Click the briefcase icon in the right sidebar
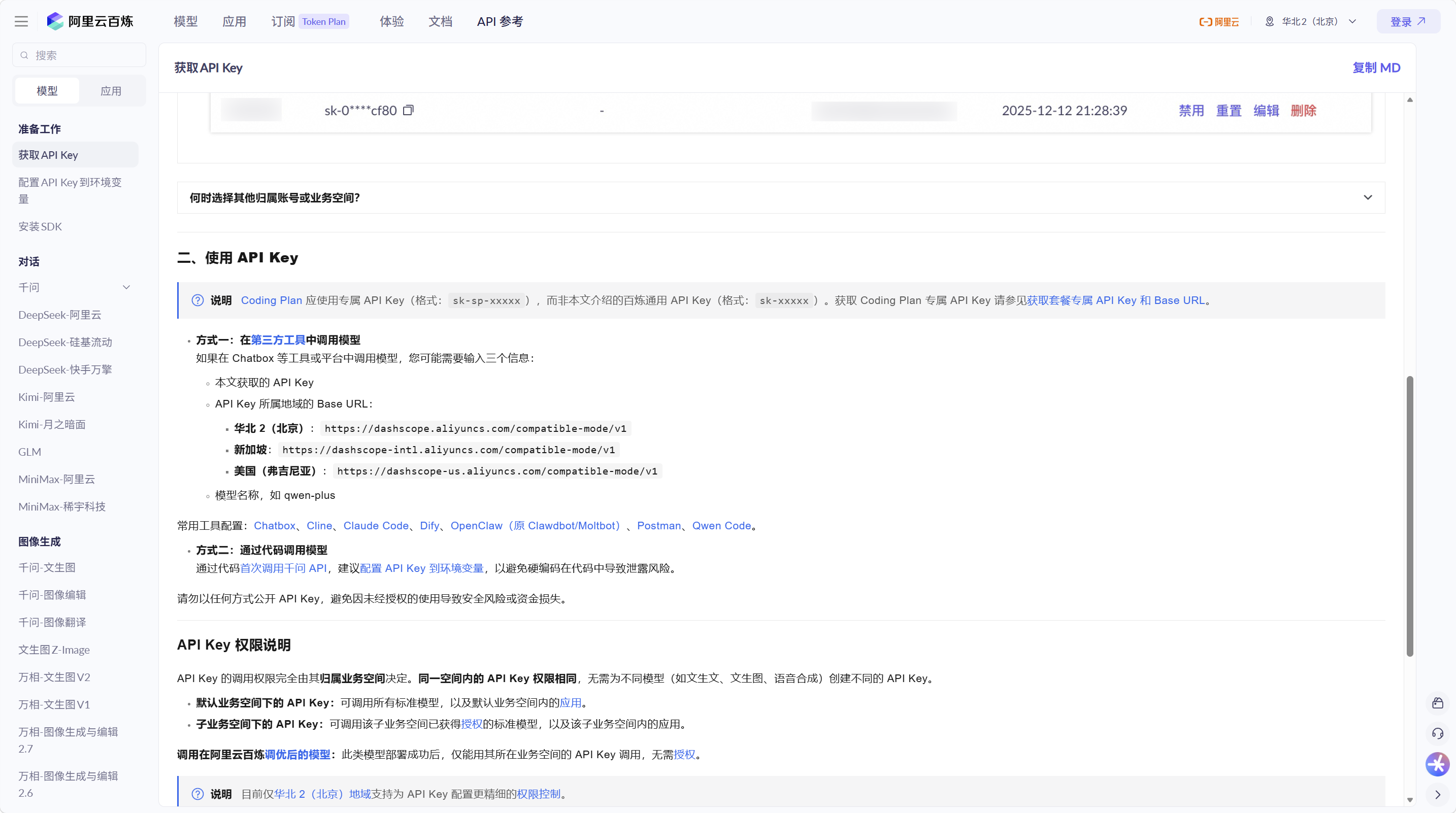The height and width of the screenshot is (813, 1456). coord(1437,703)
